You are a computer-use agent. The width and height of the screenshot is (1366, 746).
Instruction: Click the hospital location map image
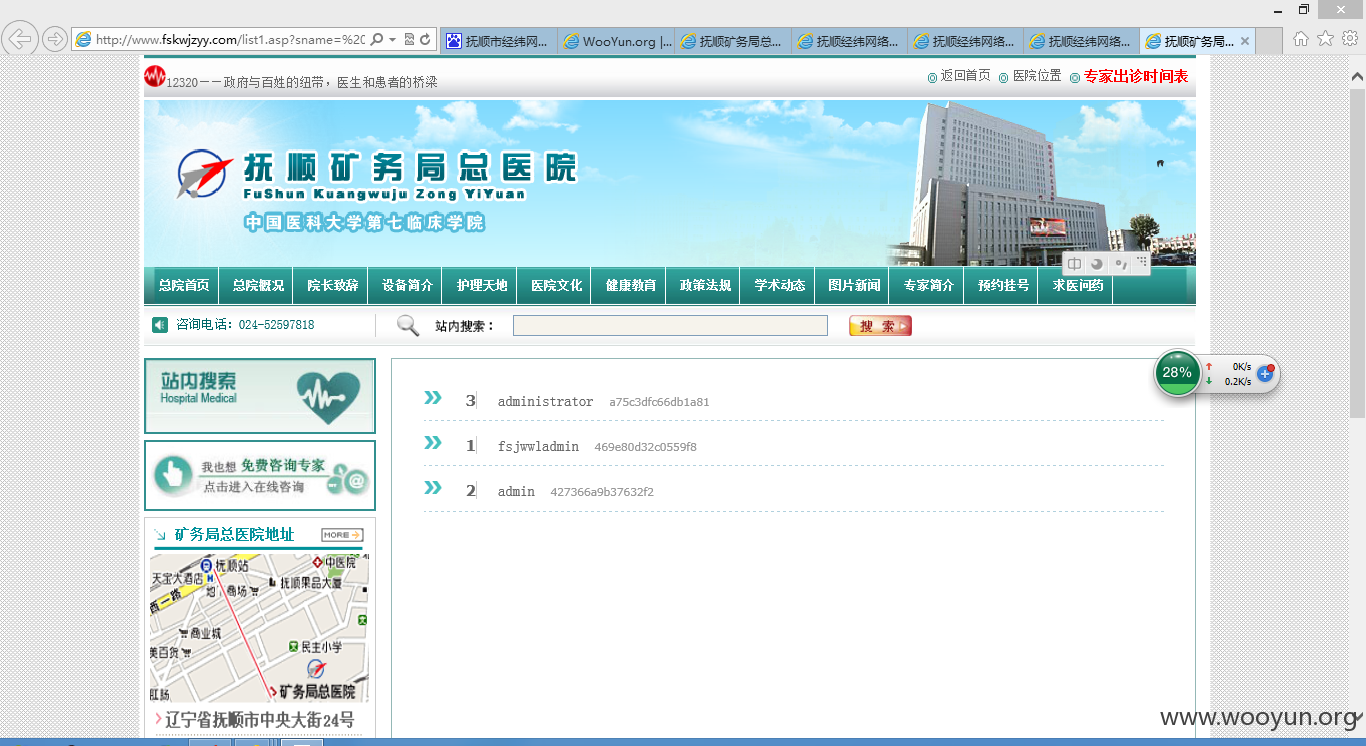pyautogui.click(x=259, y=629)
